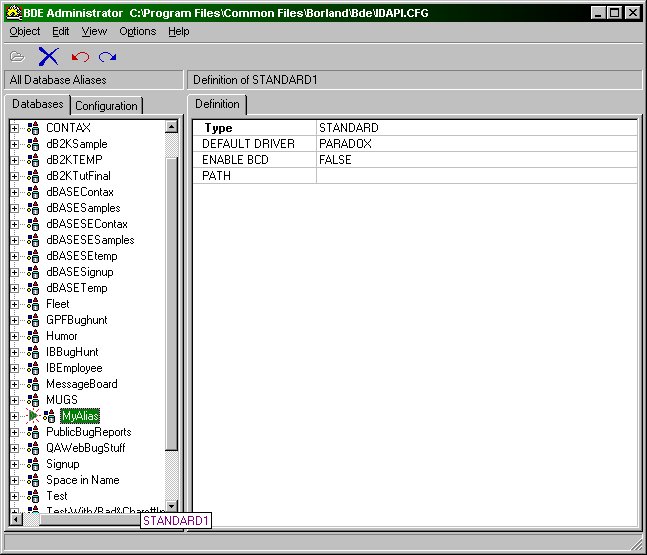Viewport: 647px width, 555px height.
Task: Click the Open toolbar folder icon
Action: [x=17, y=56]
